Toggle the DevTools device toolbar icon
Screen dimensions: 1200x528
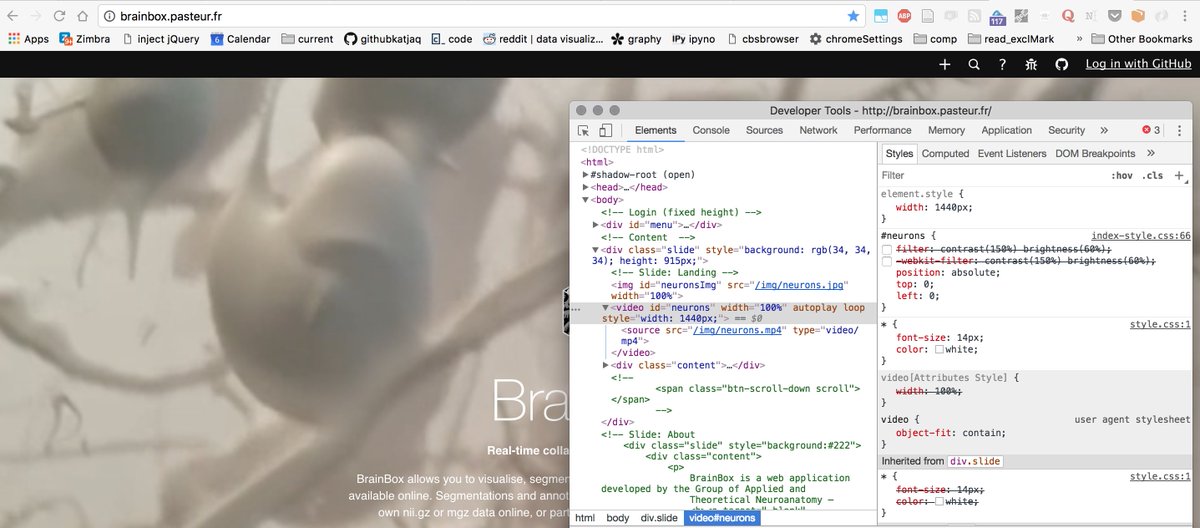tap(605, 130)
